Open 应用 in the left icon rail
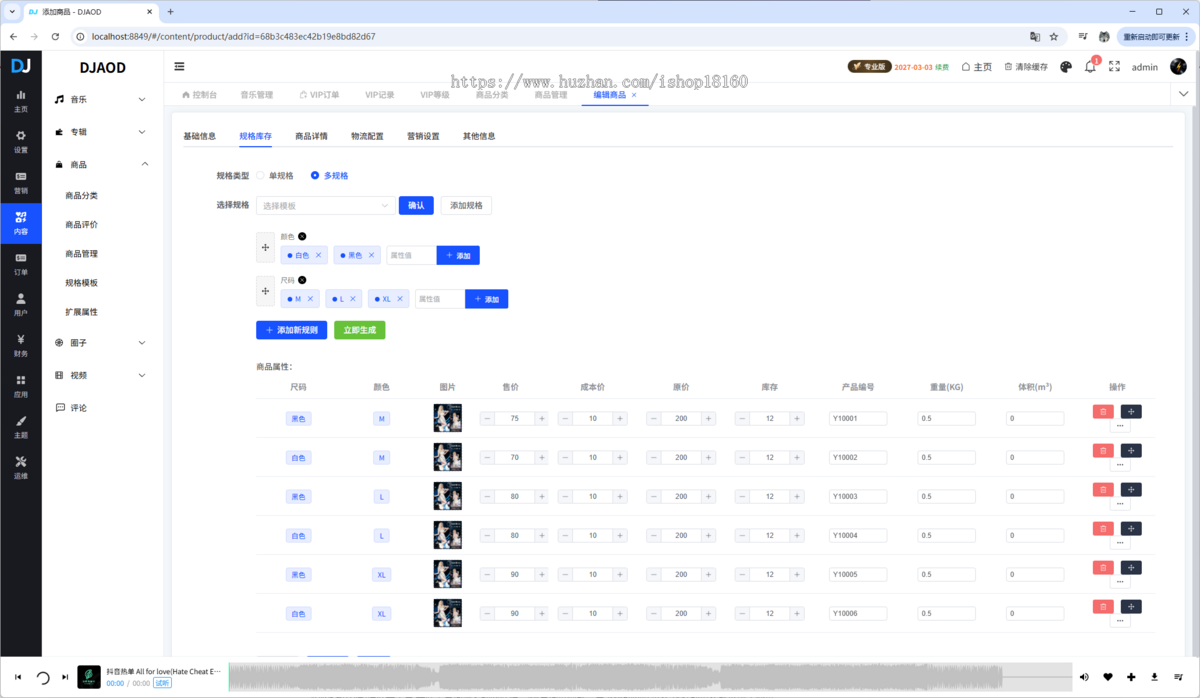This screenshot has height=698, width=1200. point(21,387)
